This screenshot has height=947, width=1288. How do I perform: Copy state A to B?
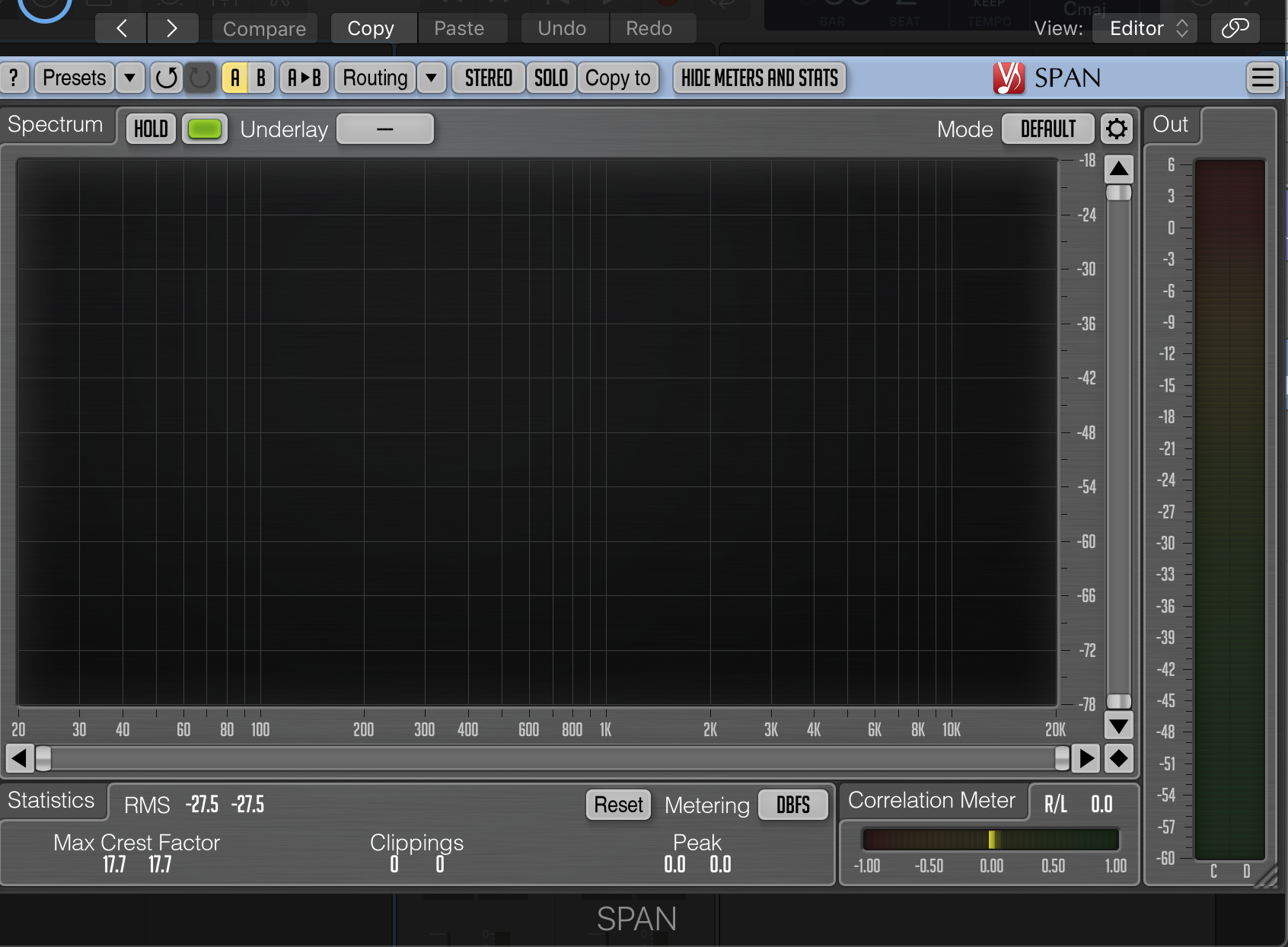pos(304,78)
